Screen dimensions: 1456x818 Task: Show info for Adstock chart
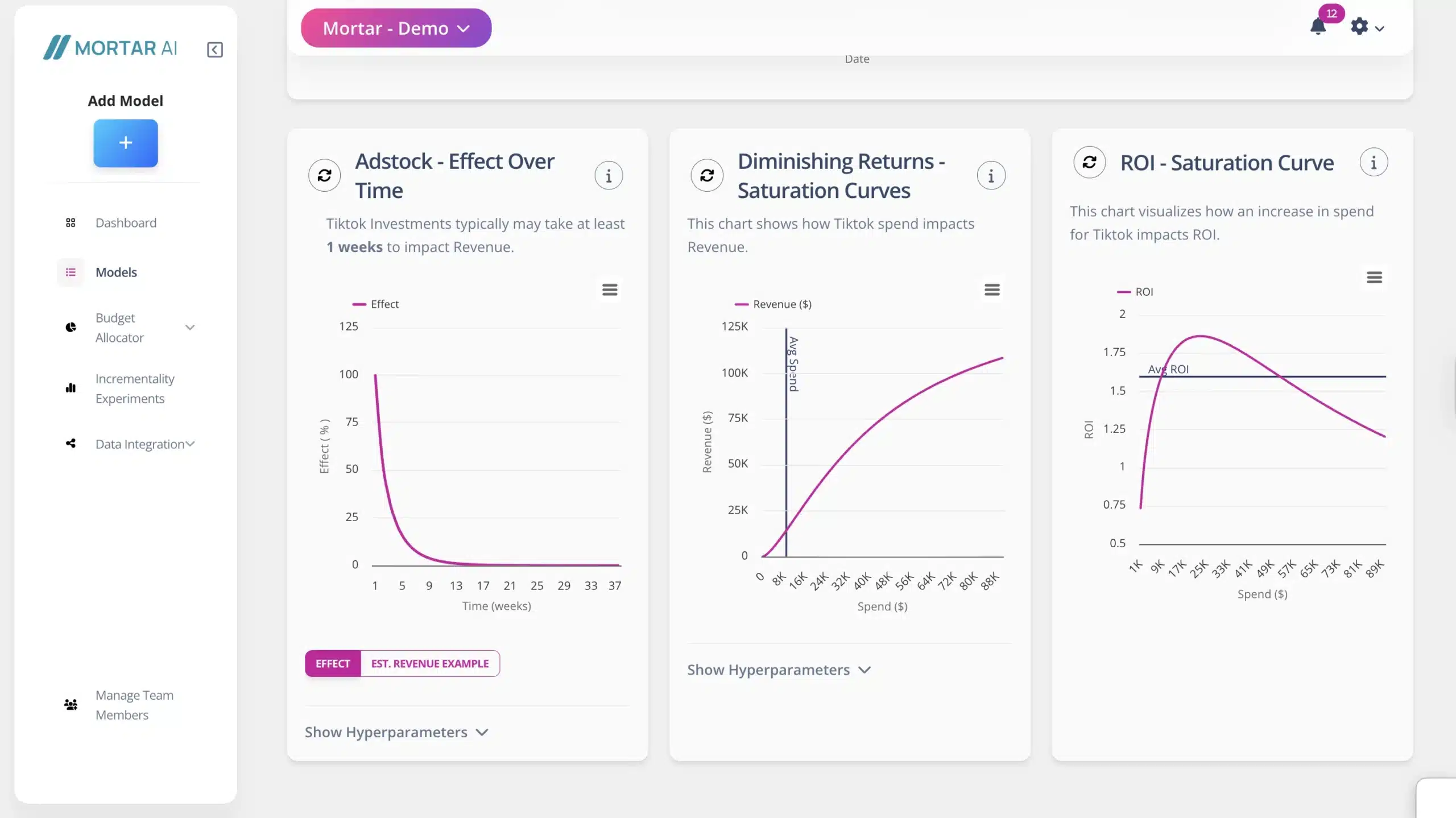(x=609, y=176)
